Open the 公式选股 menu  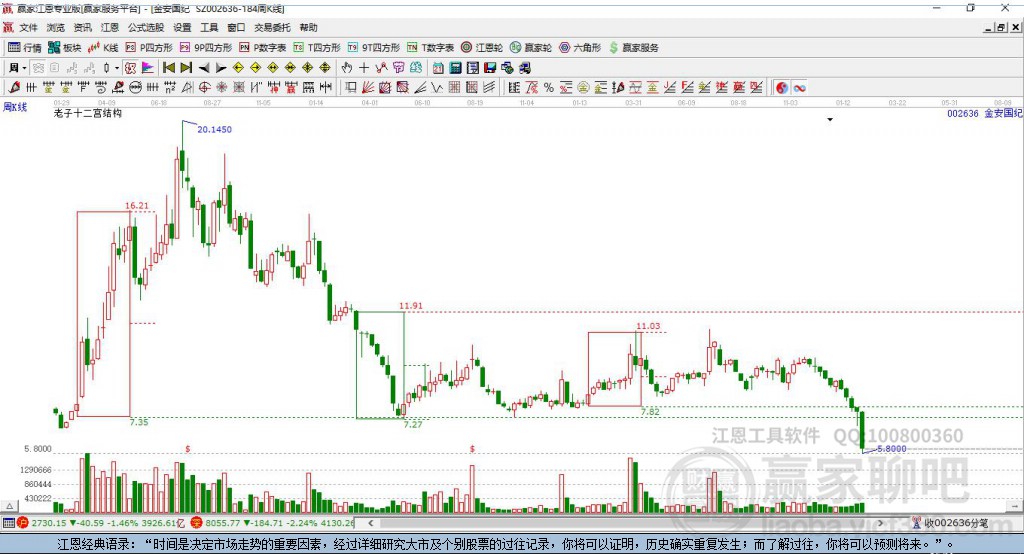pos(146,27)
